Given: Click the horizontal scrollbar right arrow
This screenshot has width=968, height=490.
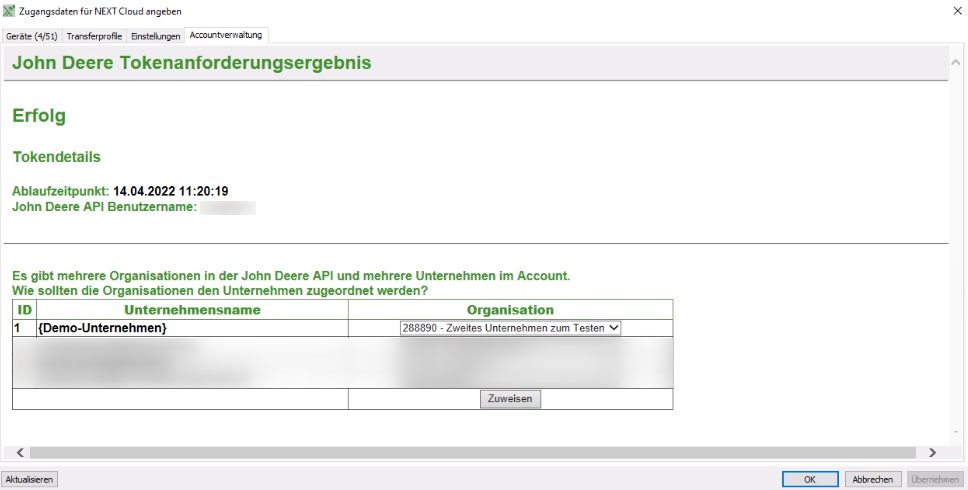Looking at the screenshot, I should click(x=932, y=453).
